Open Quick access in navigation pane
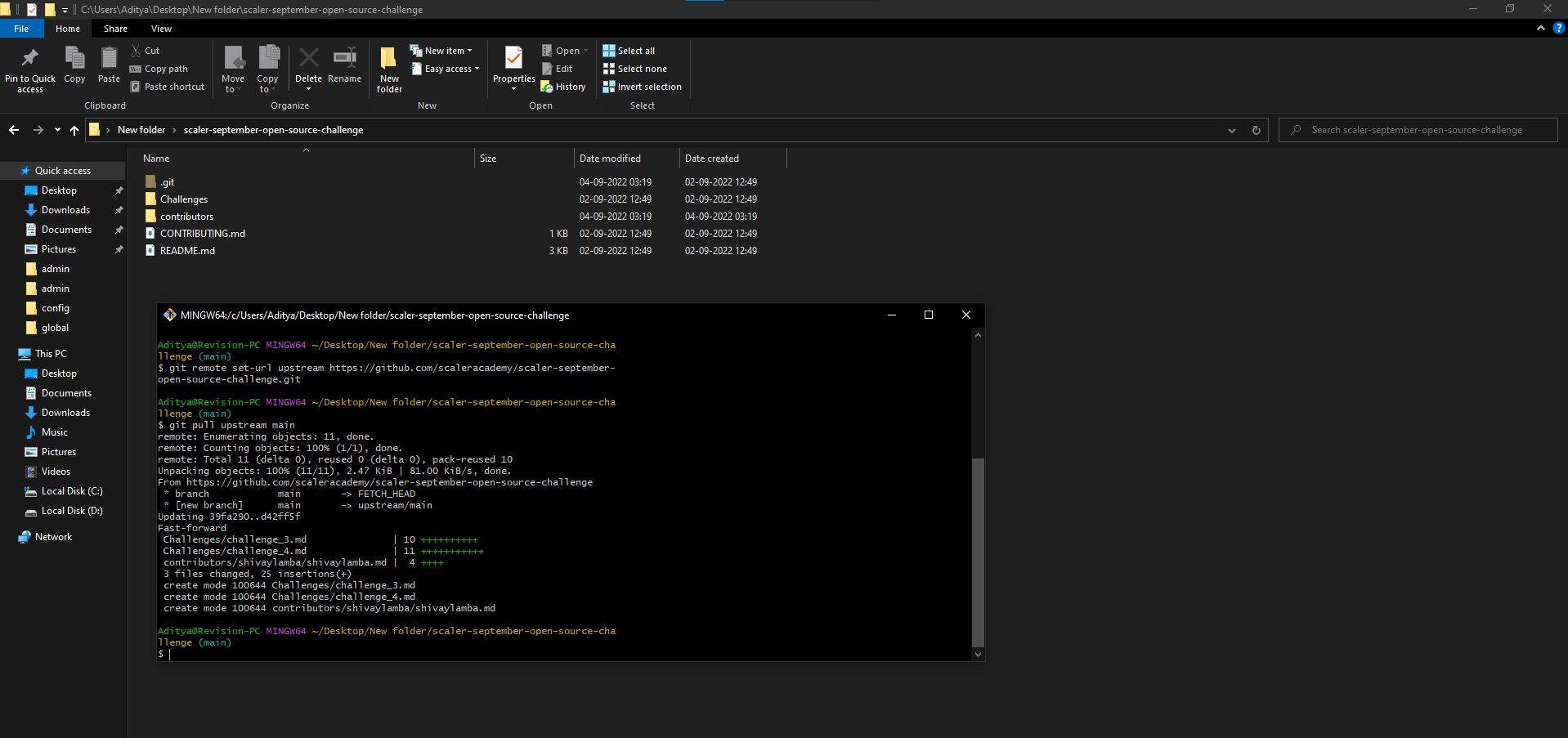Image resolution: width=1568 pixels, height=738 pixels. tap(63, 171)
